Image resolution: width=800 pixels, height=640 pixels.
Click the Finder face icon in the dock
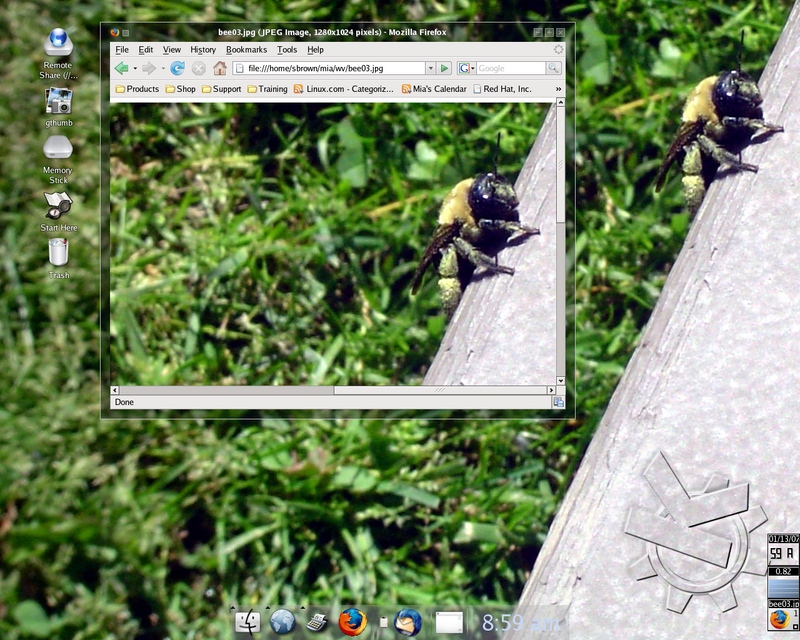coord(248,622)
